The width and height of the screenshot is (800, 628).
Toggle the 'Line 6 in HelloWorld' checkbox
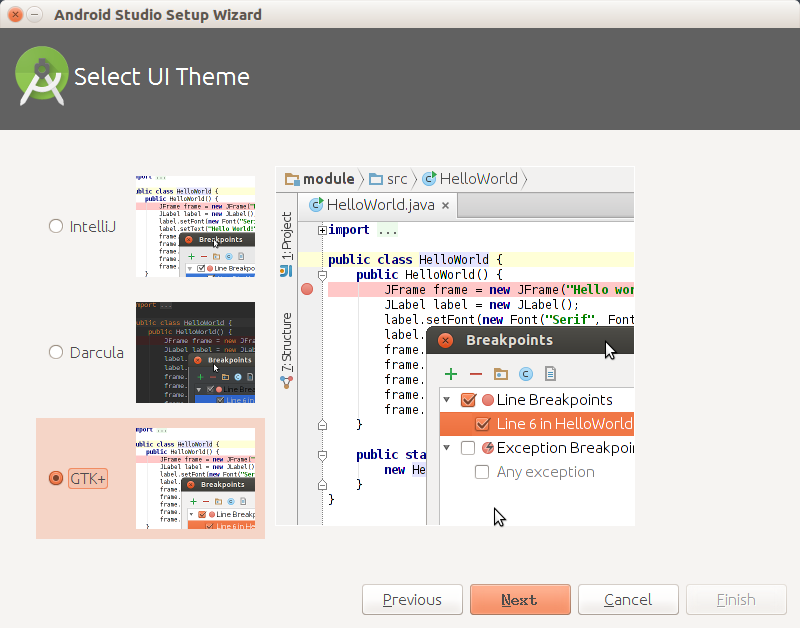482,424
